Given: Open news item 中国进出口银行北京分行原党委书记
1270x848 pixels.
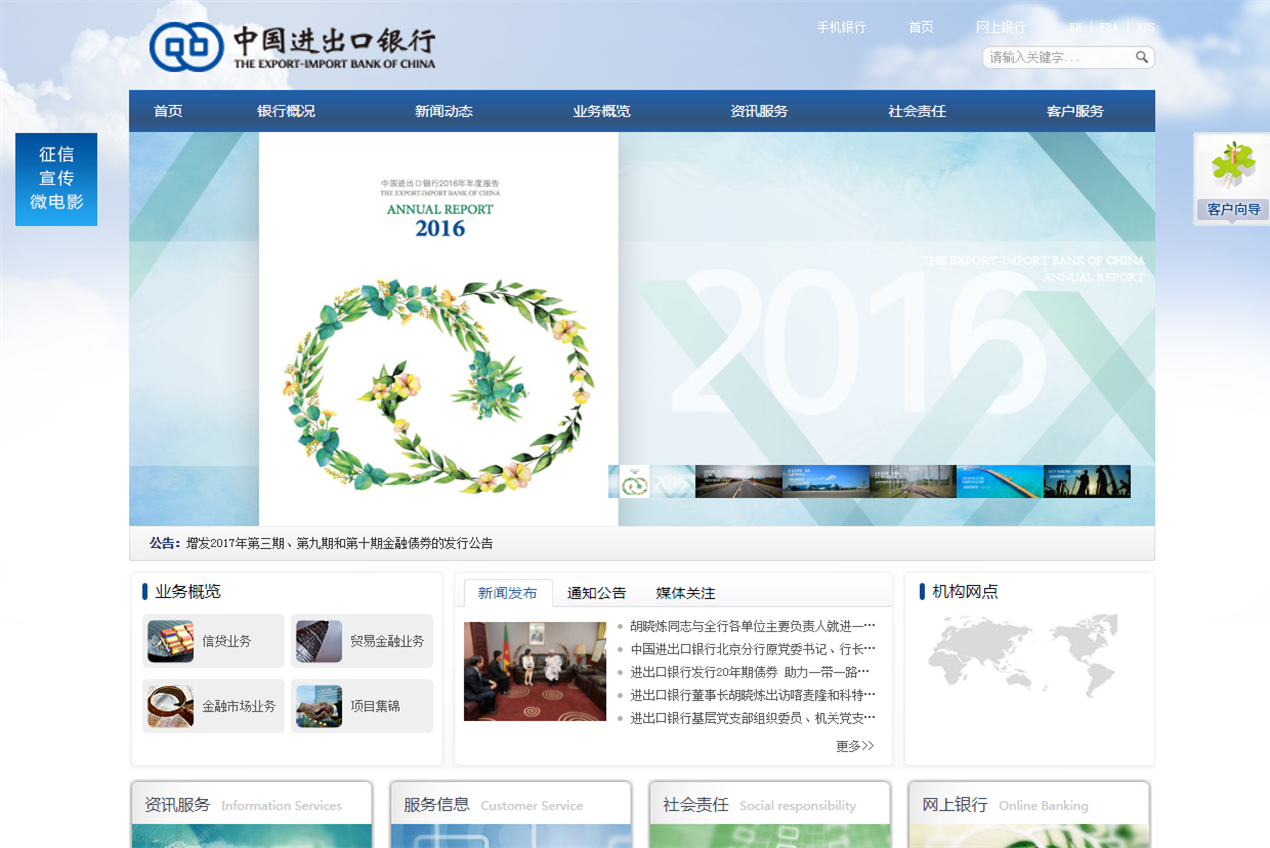Looking at the screenshot, I should point(753,649).
